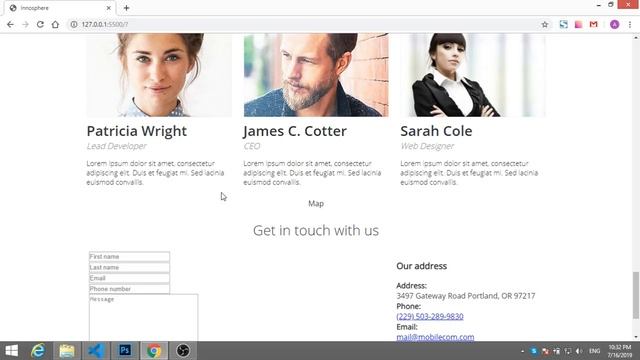Click James C. Cotter's photo

[x=316, y=75]
